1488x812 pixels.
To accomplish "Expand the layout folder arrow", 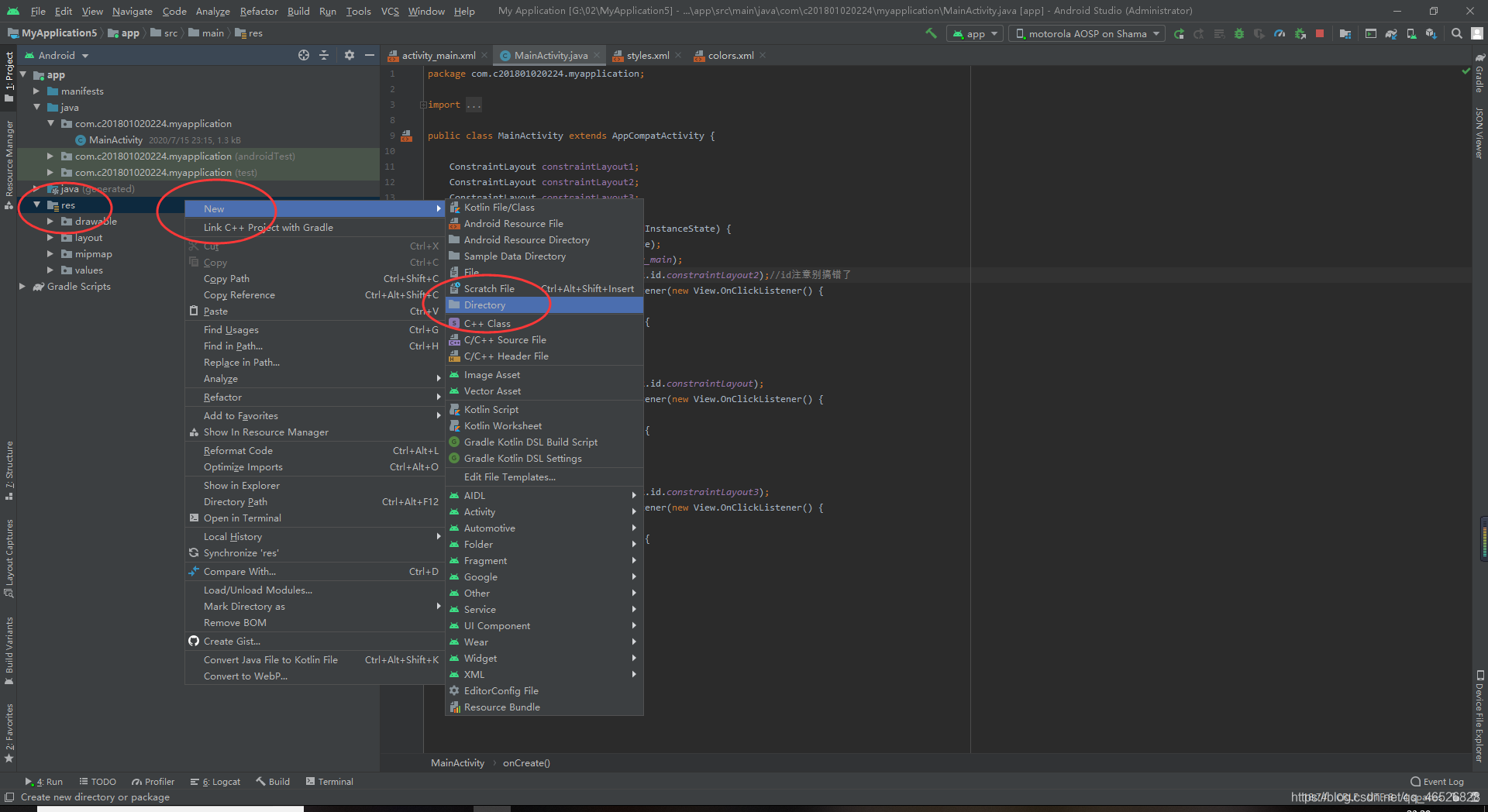I will pyautogui.click(x=50, y=238).
